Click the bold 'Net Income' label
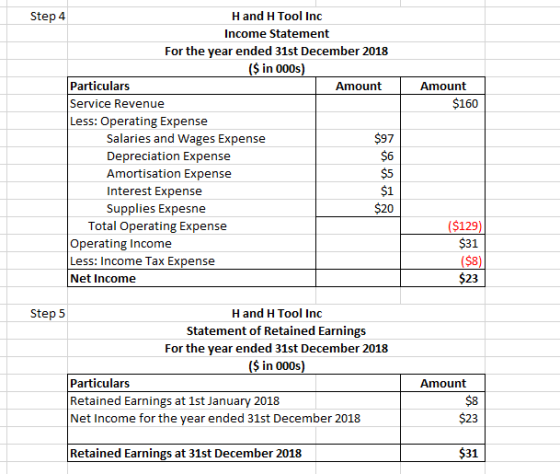The height and width of the screenshot is (474, 560). tap(103, 279)
